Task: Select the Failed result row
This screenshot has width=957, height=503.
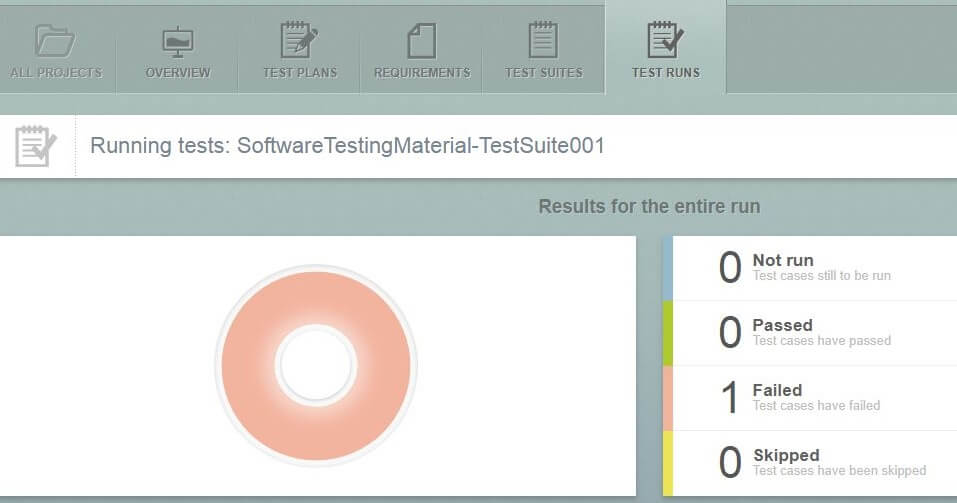Action: pos(810,398)
